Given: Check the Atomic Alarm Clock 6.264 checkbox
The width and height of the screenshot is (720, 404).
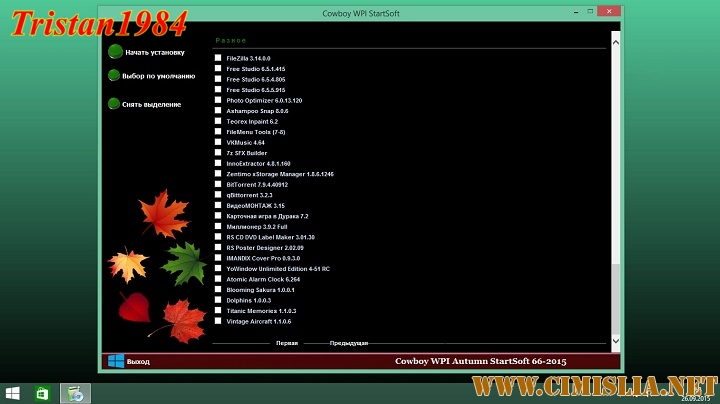Looking at the screenshot, I should pyautogui.click(x=218, y=279).
